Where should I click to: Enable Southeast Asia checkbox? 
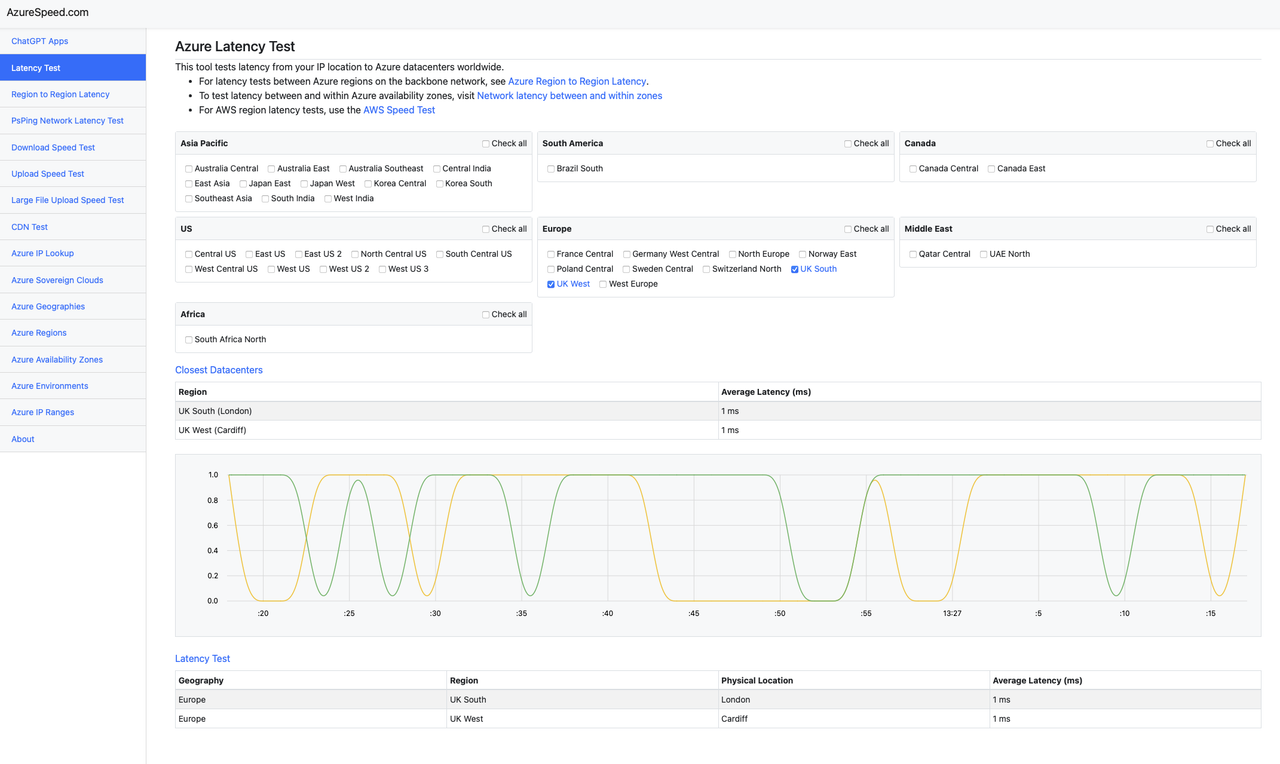tap(189, 199)
